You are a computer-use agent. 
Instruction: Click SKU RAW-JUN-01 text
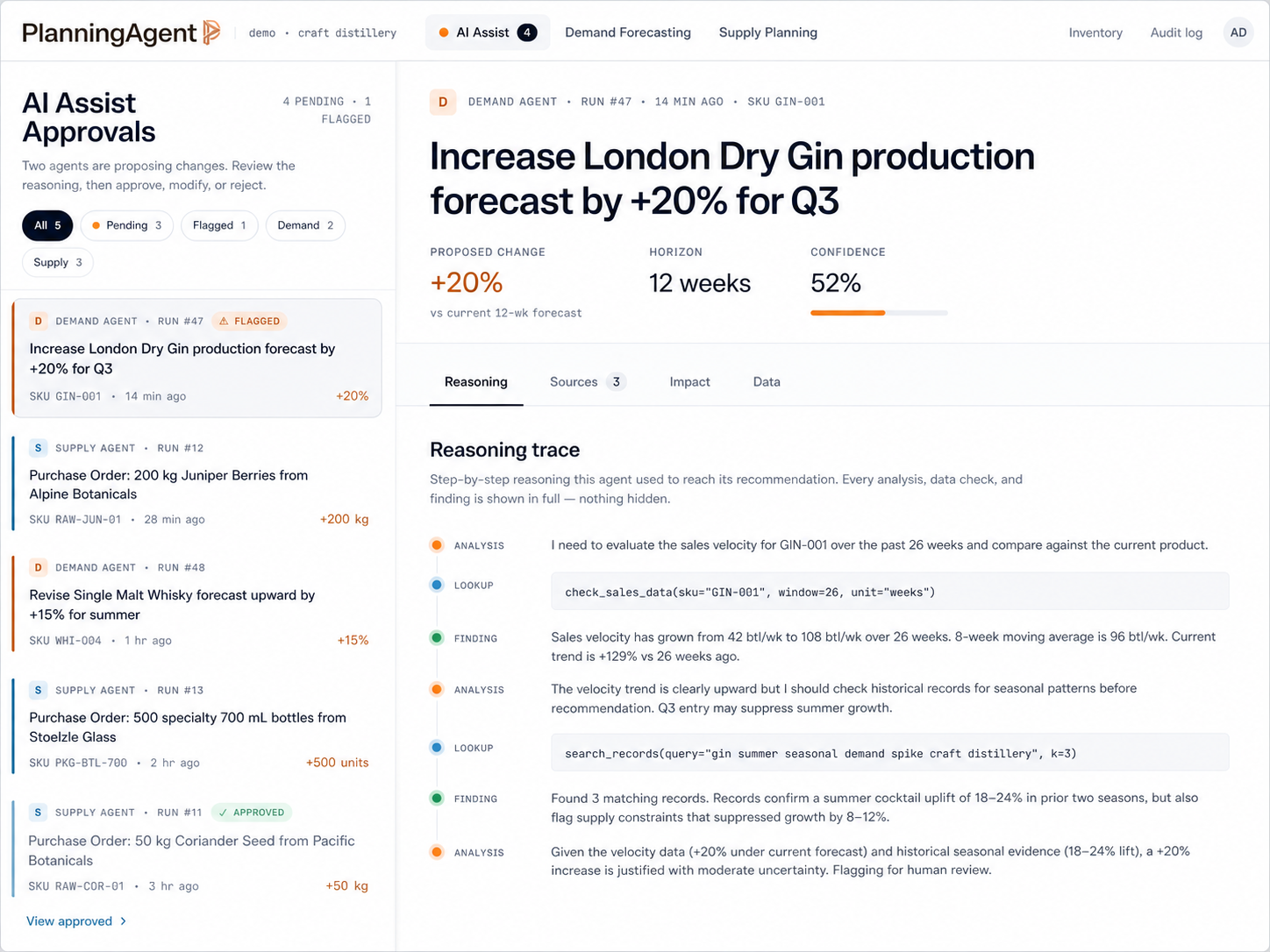click(75, 519)
